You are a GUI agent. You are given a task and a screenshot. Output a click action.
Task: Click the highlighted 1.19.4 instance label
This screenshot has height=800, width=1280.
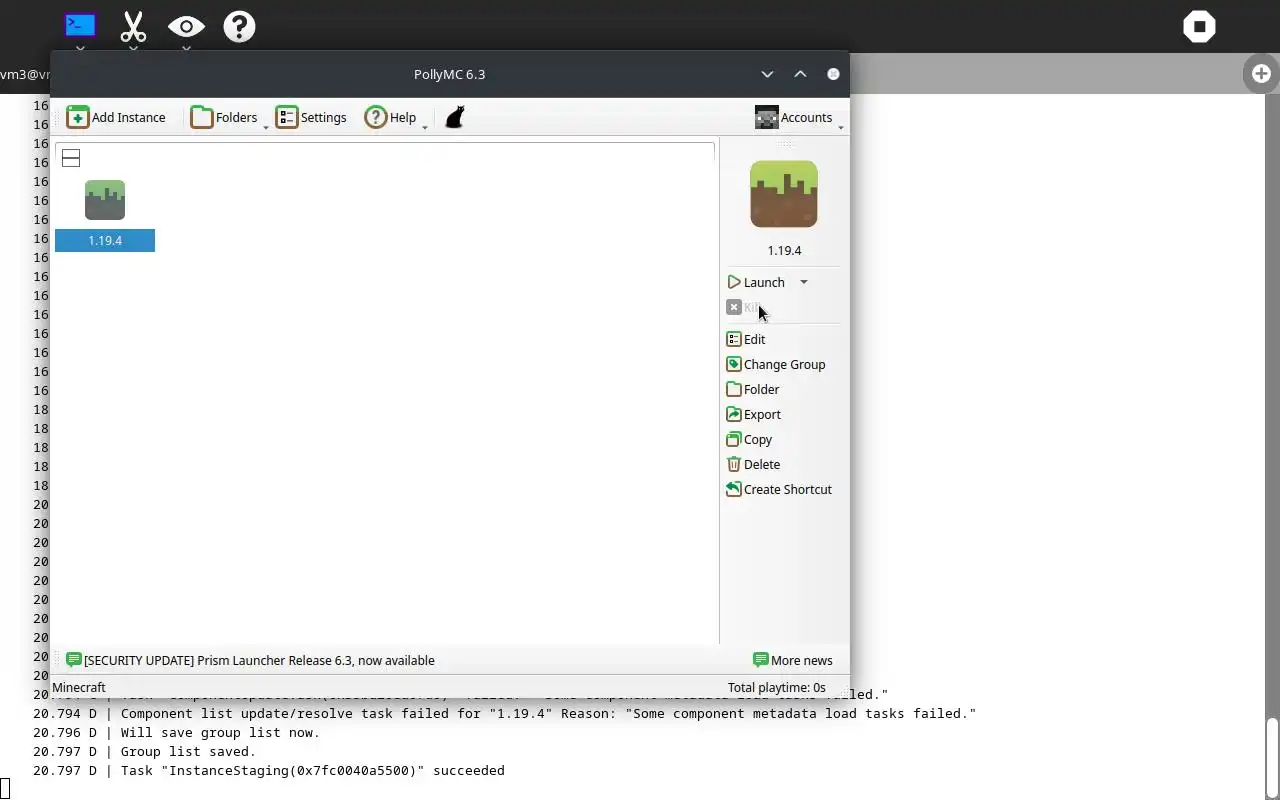point(105,240)
